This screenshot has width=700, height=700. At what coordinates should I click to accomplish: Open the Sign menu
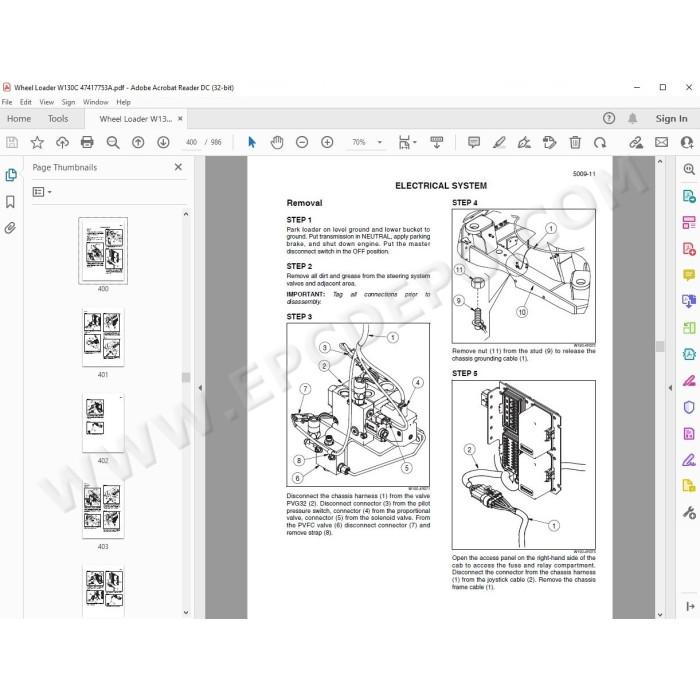[x=68, y=102]
